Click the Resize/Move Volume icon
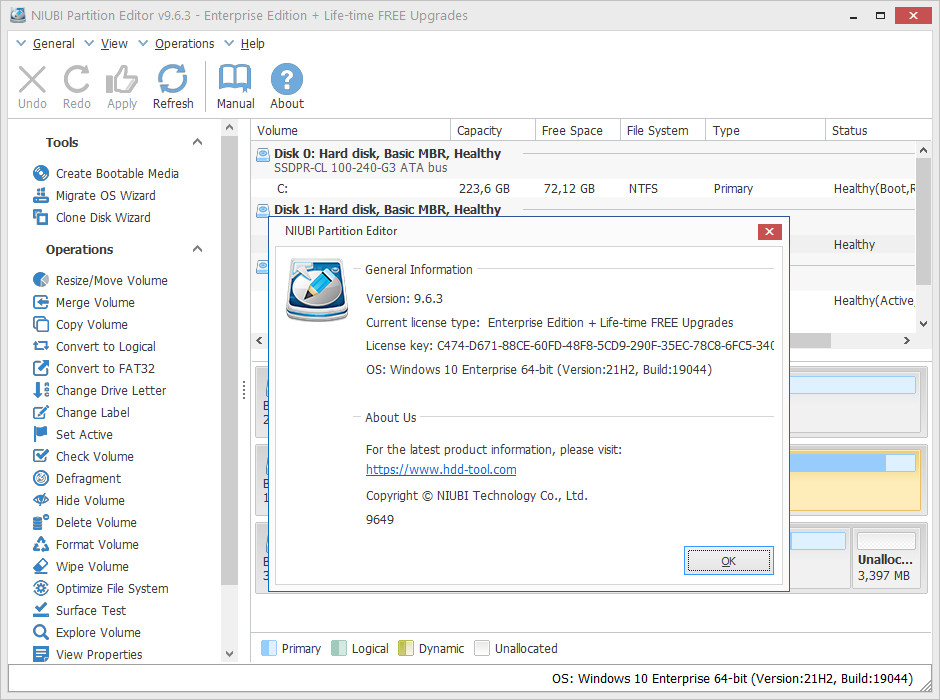This screenshot has width=940, height=700. pos(41,280)
